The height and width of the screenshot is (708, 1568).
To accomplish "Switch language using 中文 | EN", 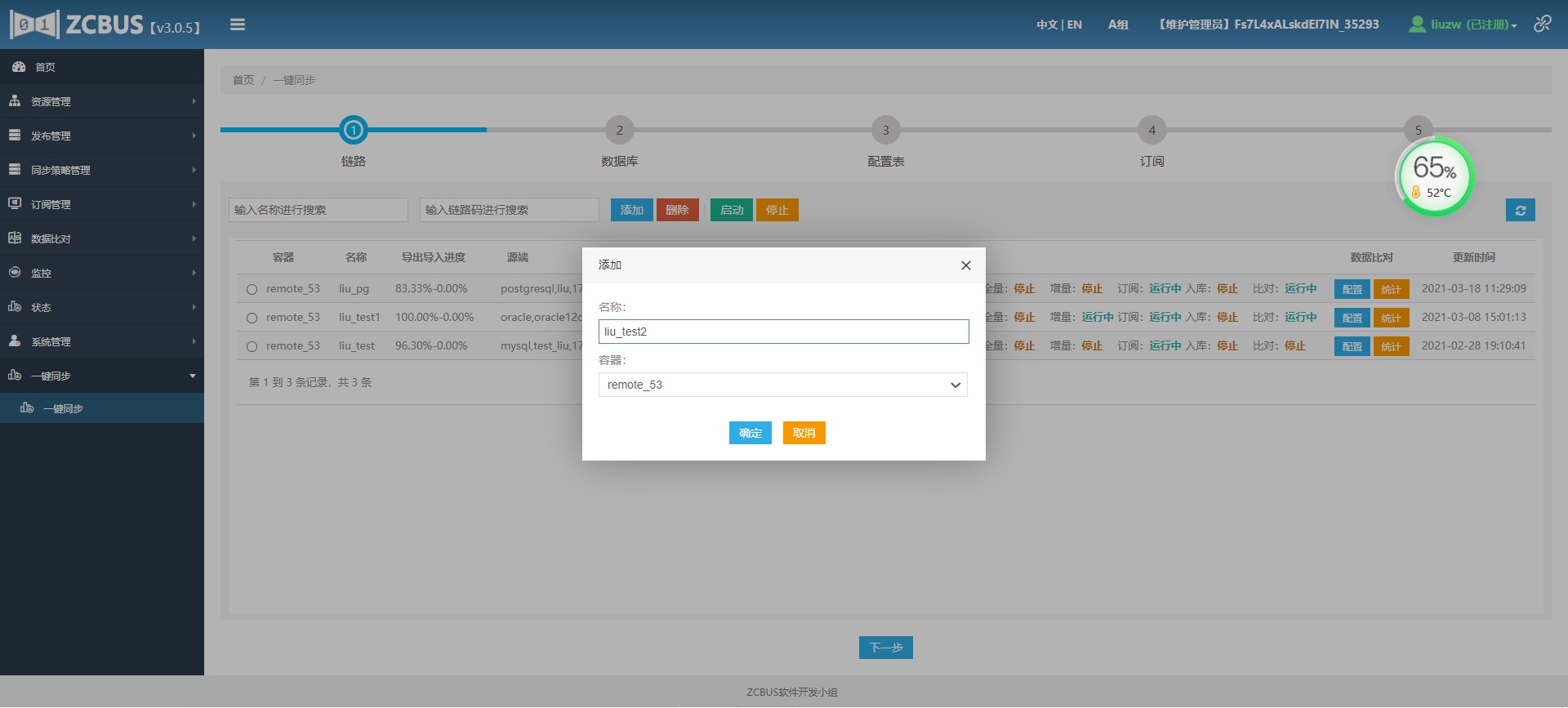I will tap(1058, 24).
